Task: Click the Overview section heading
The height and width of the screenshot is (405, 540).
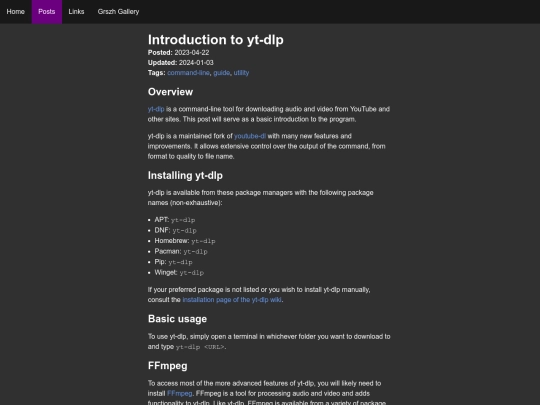Action: click(x=170, y=92)
